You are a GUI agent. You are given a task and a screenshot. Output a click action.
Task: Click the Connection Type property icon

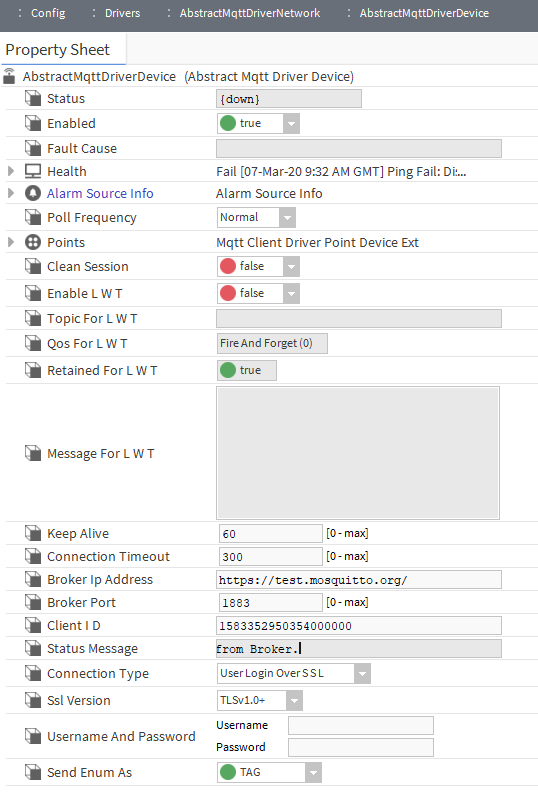33,673
